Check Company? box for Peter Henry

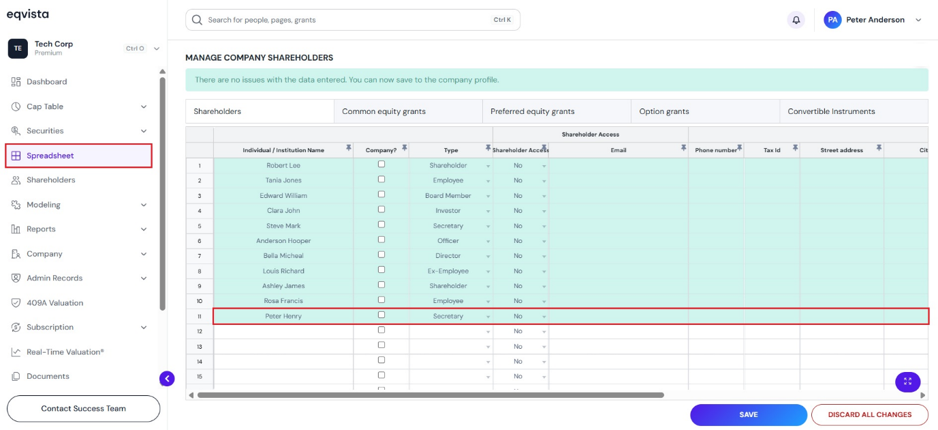pos(382,315)
